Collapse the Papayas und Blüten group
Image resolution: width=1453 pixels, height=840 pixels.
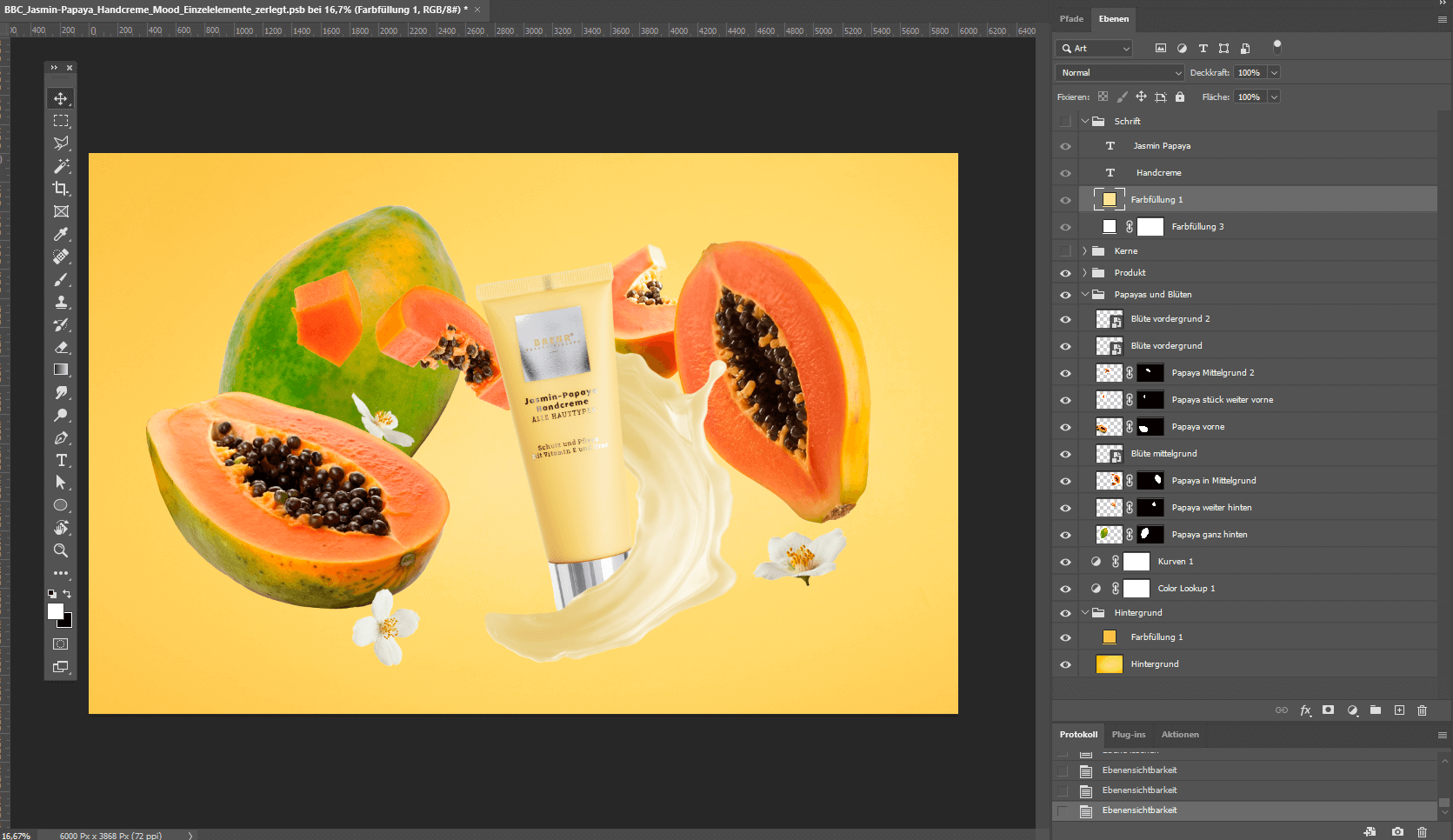[x=1084, y=295]
